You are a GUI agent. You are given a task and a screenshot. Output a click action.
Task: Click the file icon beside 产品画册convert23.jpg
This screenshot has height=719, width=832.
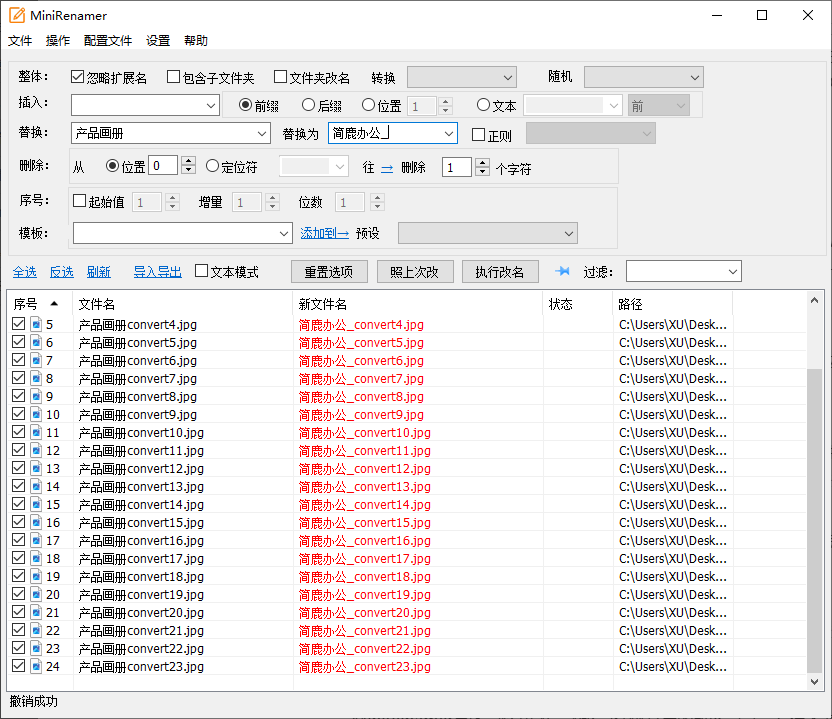[36, 665]
